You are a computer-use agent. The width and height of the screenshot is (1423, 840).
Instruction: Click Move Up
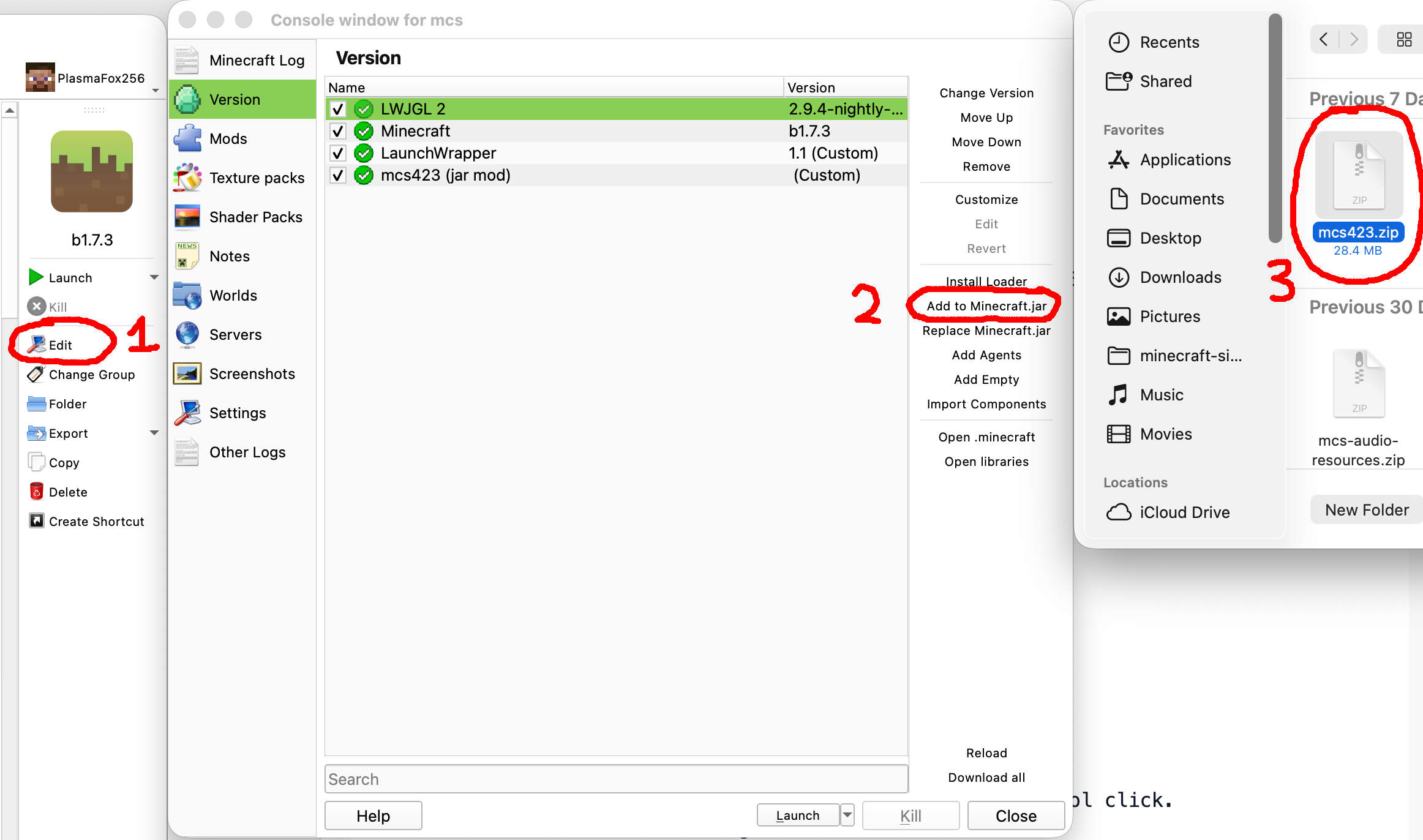pyautogui.click(x=986, y=118)
